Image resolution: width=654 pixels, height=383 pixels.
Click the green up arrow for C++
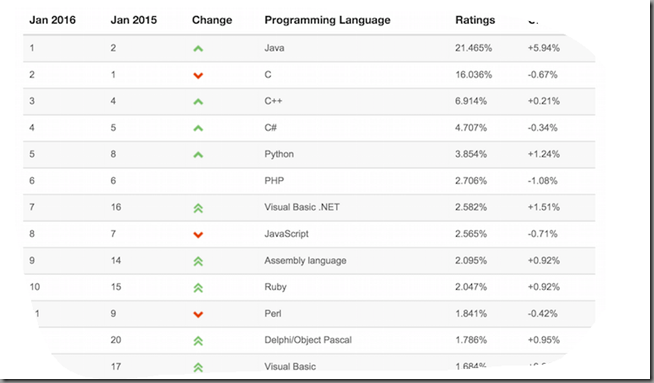pos(198,102)
